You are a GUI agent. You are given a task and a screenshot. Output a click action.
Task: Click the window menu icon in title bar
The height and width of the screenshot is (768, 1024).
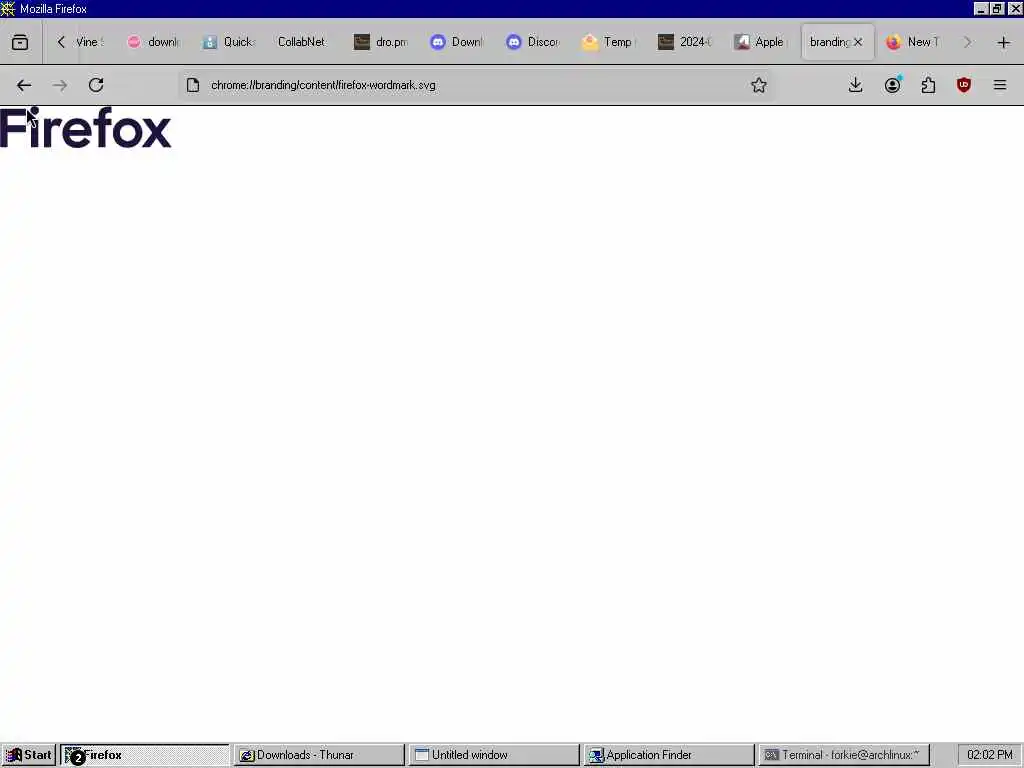[x=8, y=8]
